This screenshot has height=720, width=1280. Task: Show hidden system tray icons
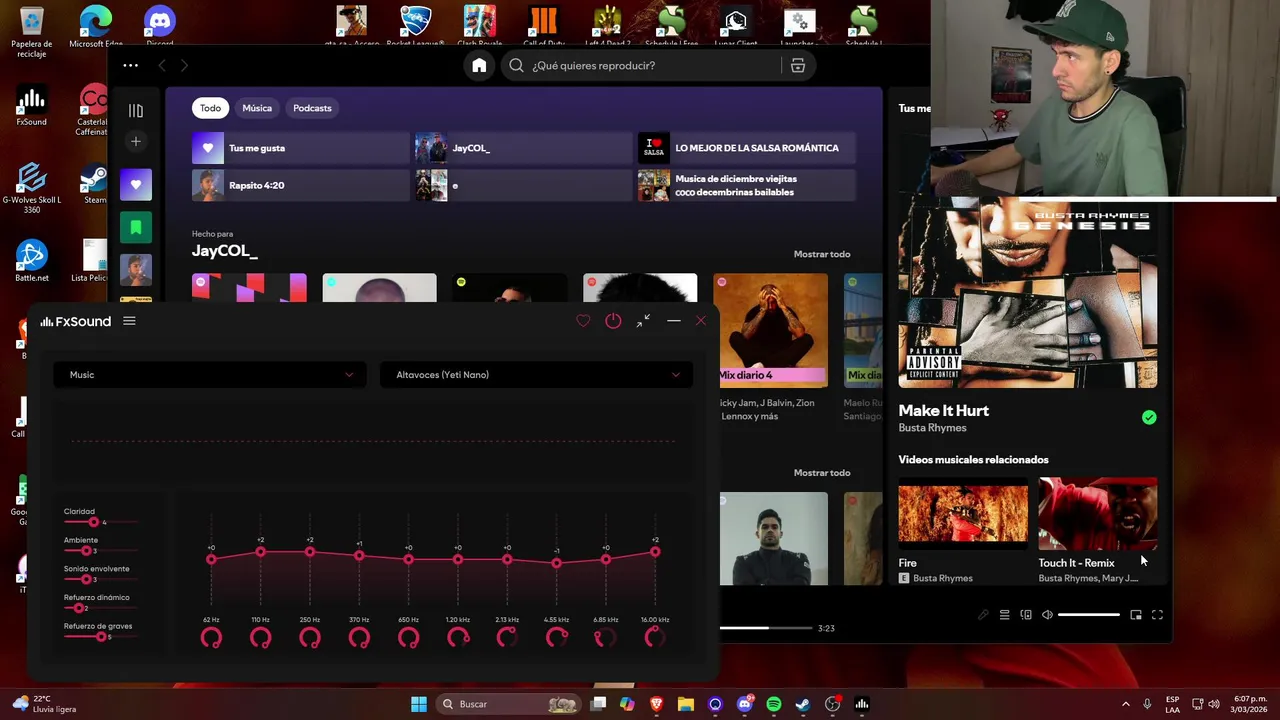click(x=1125, y=704)
